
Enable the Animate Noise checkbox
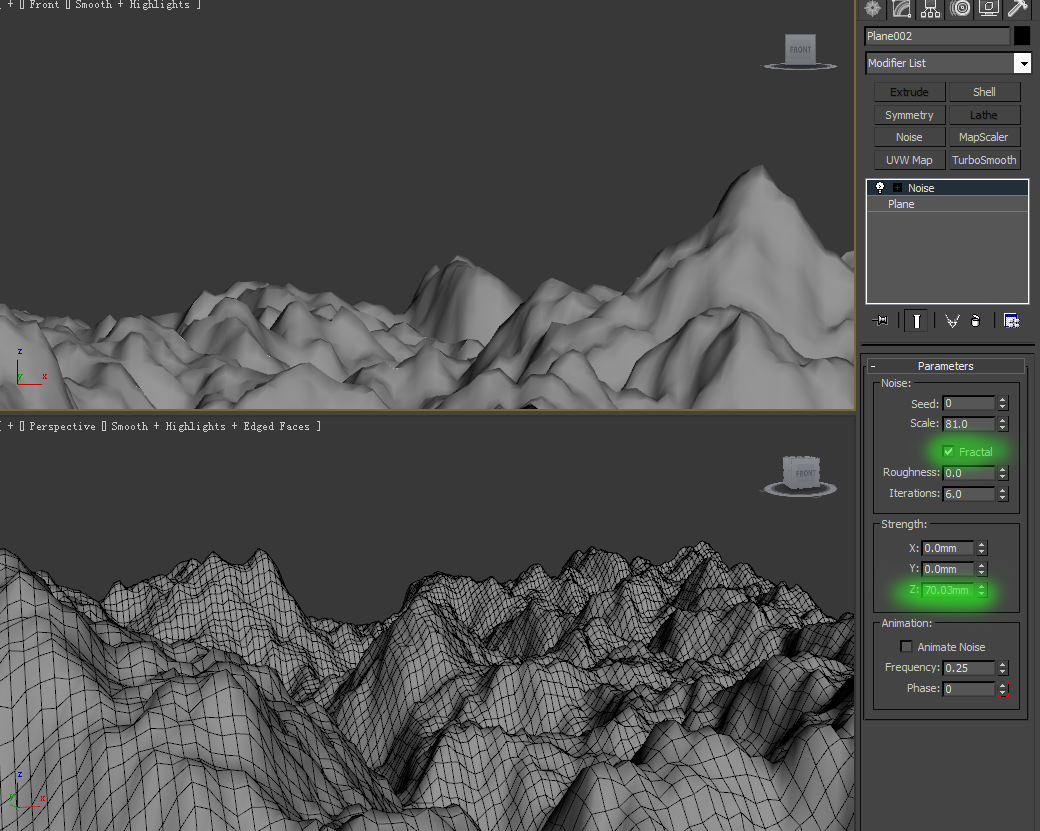(907, 647)
